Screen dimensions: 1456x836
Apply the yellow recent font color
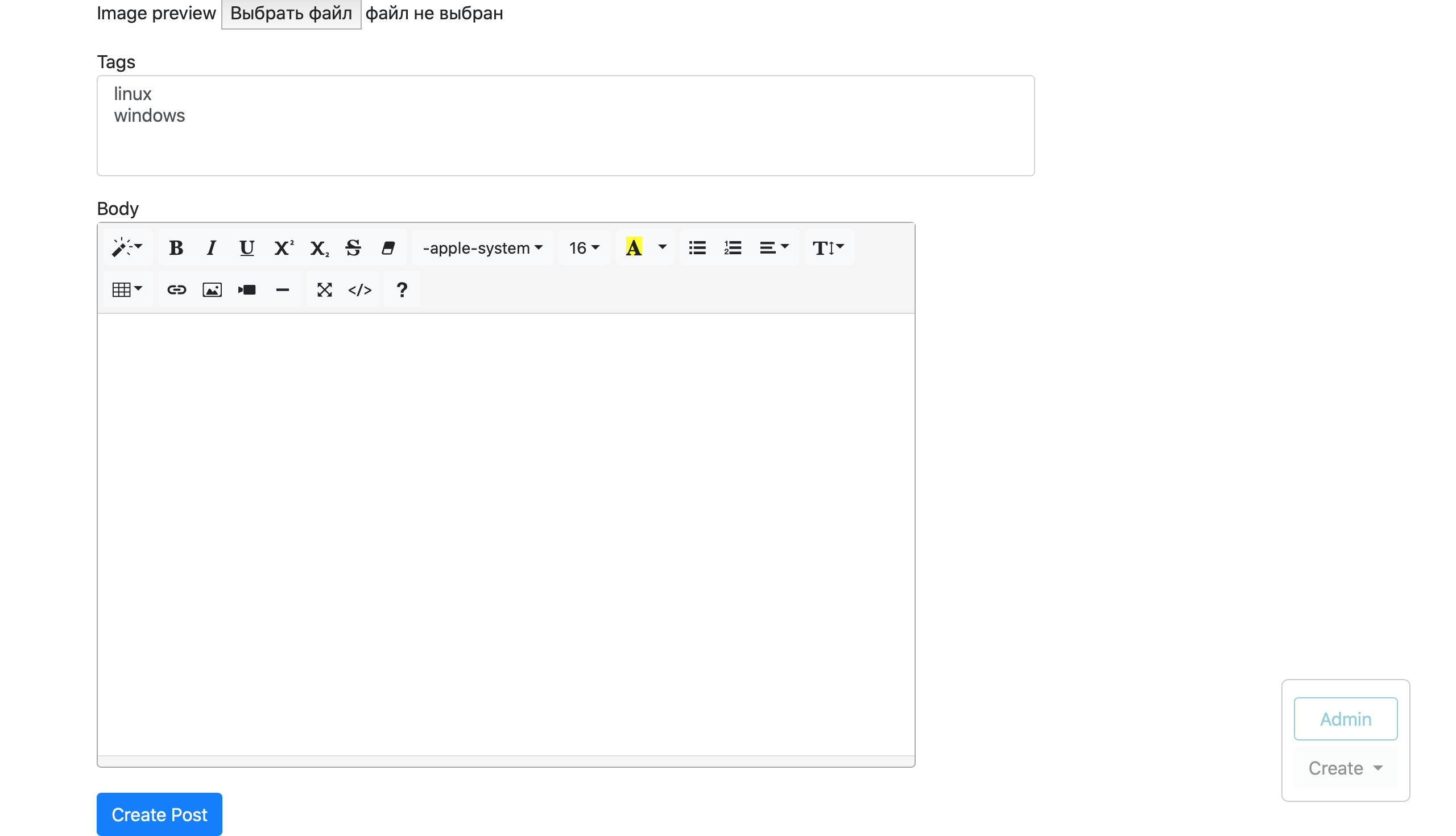pyautogui.click(x=634, y=247)
